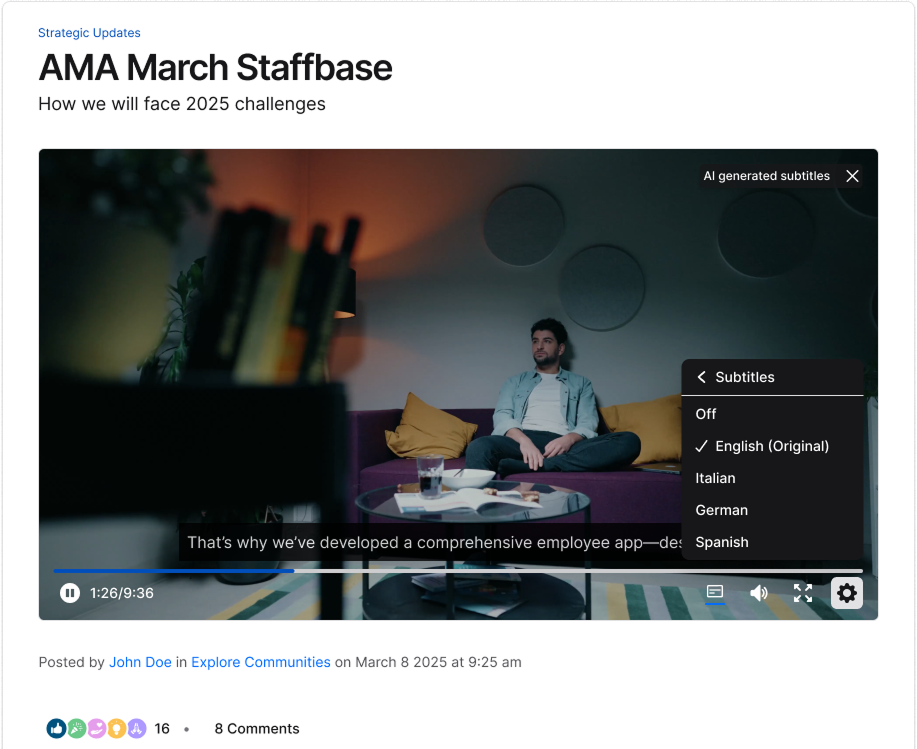Open the video settings gear

coord(847,593)
